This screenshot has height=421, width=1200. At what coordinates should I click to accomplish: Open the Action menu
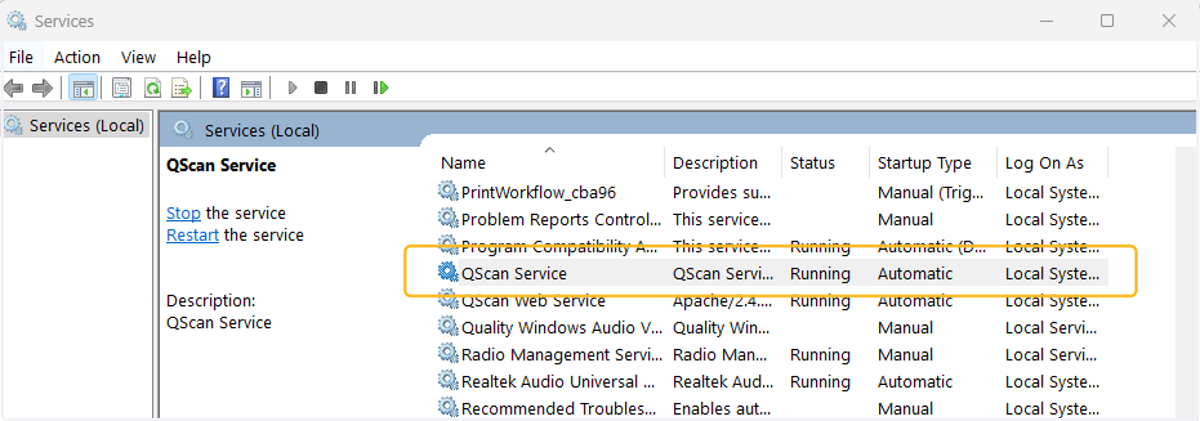(77, 57)
